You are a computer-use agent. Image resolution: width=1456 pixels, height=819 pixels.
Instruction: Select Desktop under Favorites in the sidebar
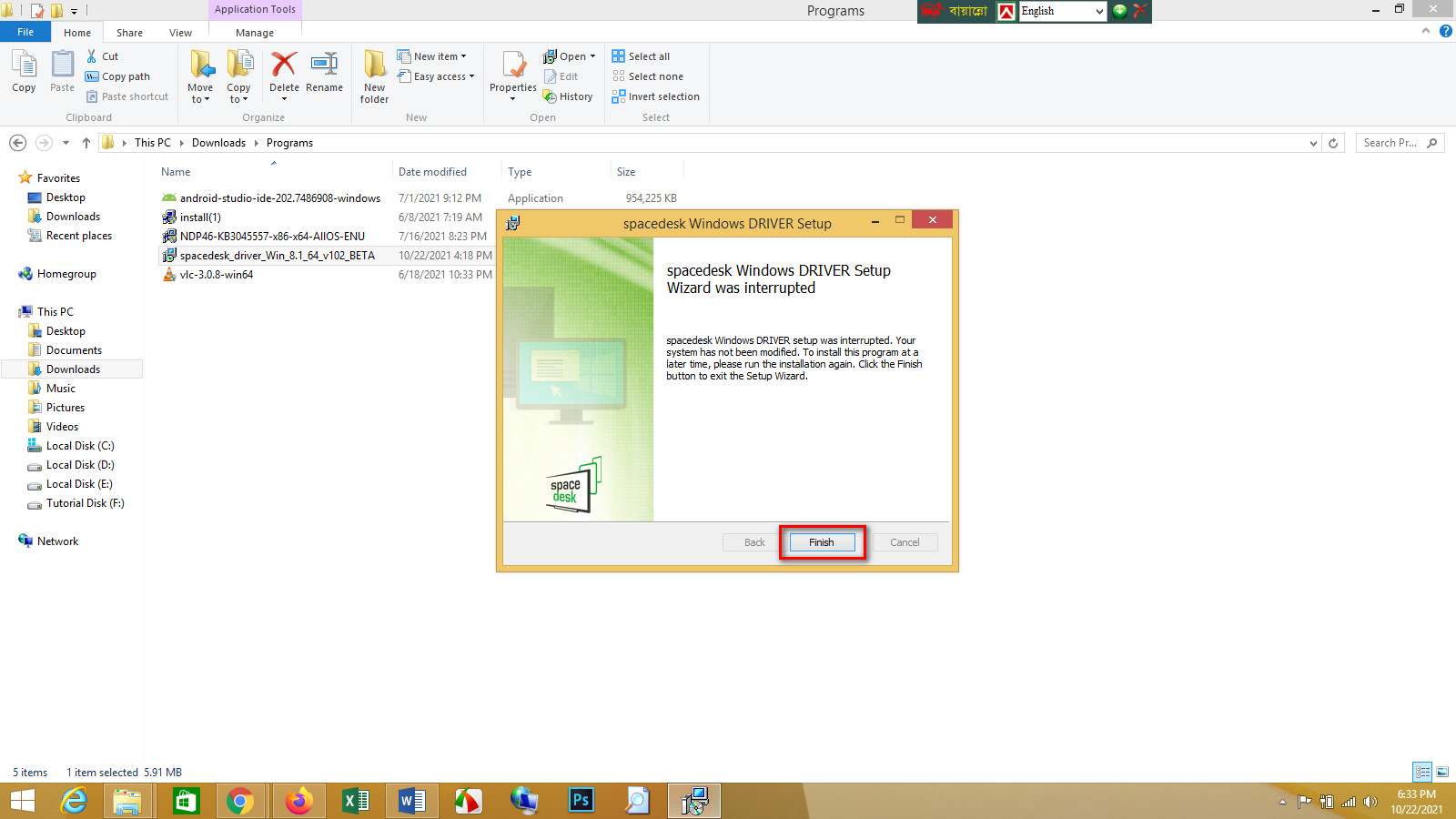tap(66, 197)
